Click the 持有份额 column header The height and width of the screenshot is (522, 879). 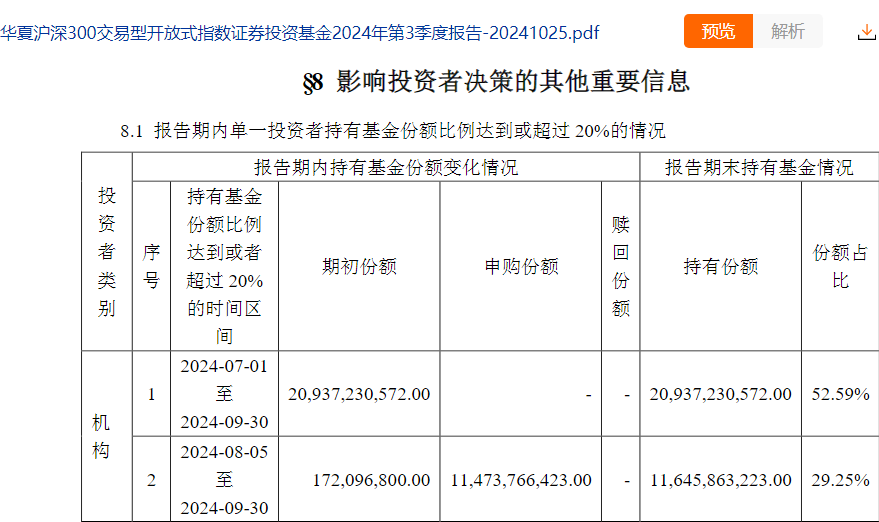click(x=721, y=266)
